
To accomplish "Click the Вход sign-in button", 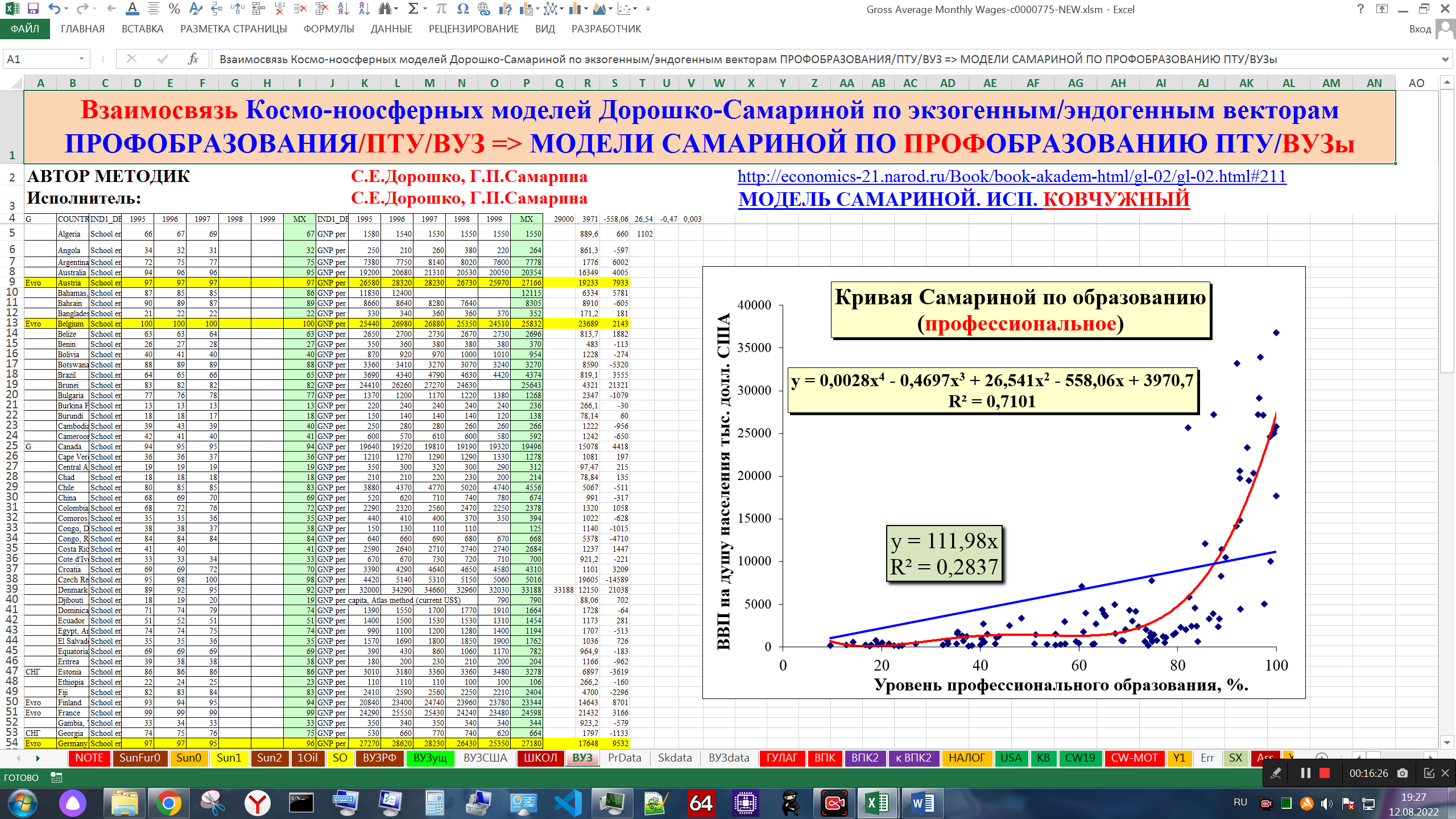I will pyautogui.click(x=1420, y=29).
